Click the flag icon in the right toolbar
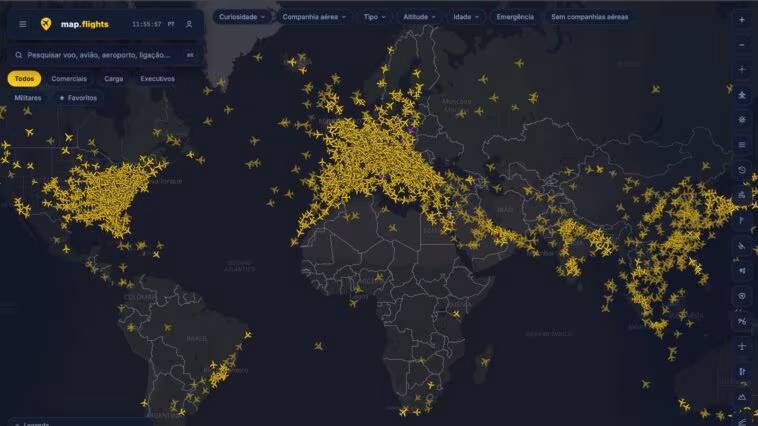The width and height of the screenshot is (758, 426). pyautogui.click(x=742, y=220)
